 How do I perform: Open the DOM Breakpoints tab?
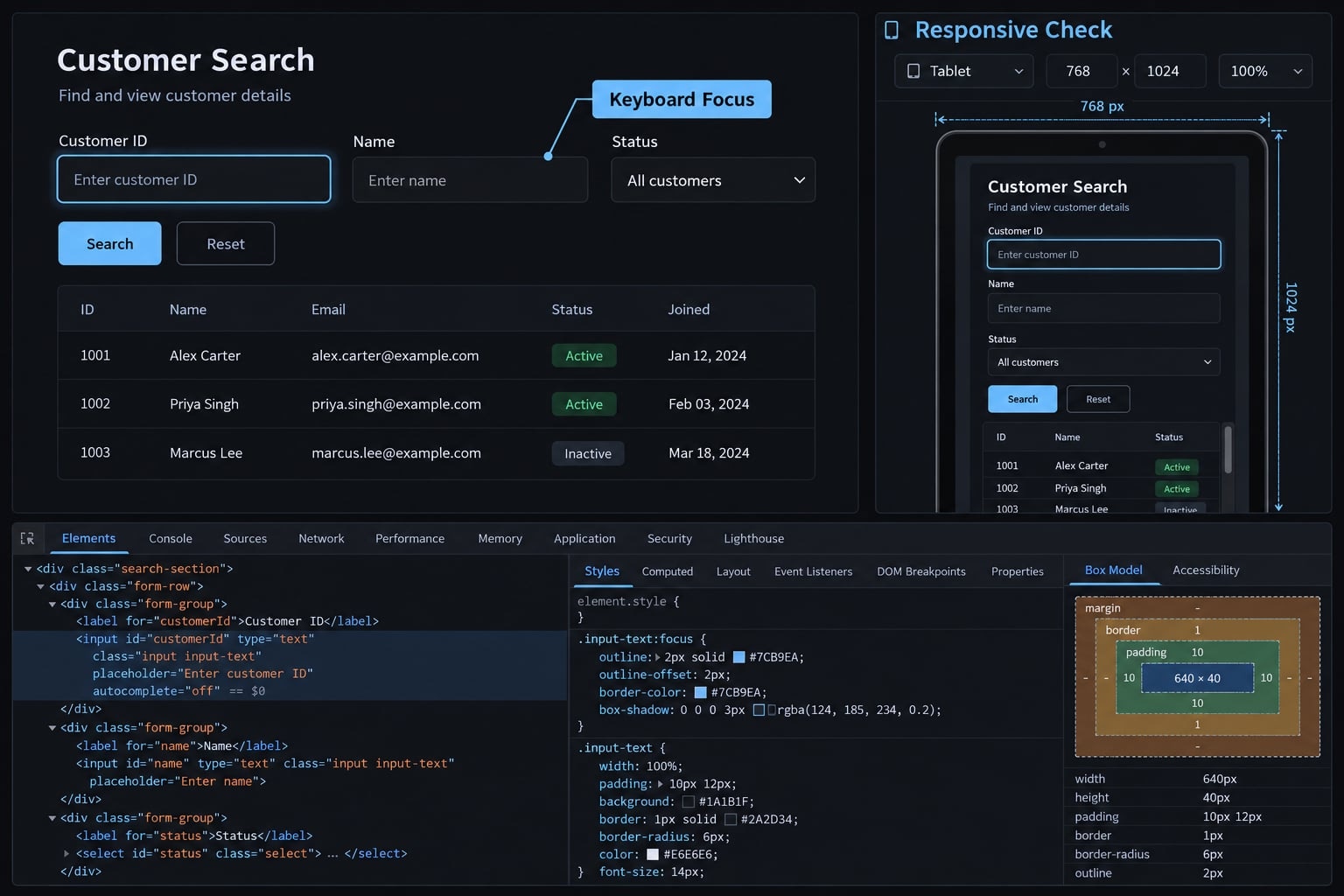pyautogui.click(x=921, y=571)
